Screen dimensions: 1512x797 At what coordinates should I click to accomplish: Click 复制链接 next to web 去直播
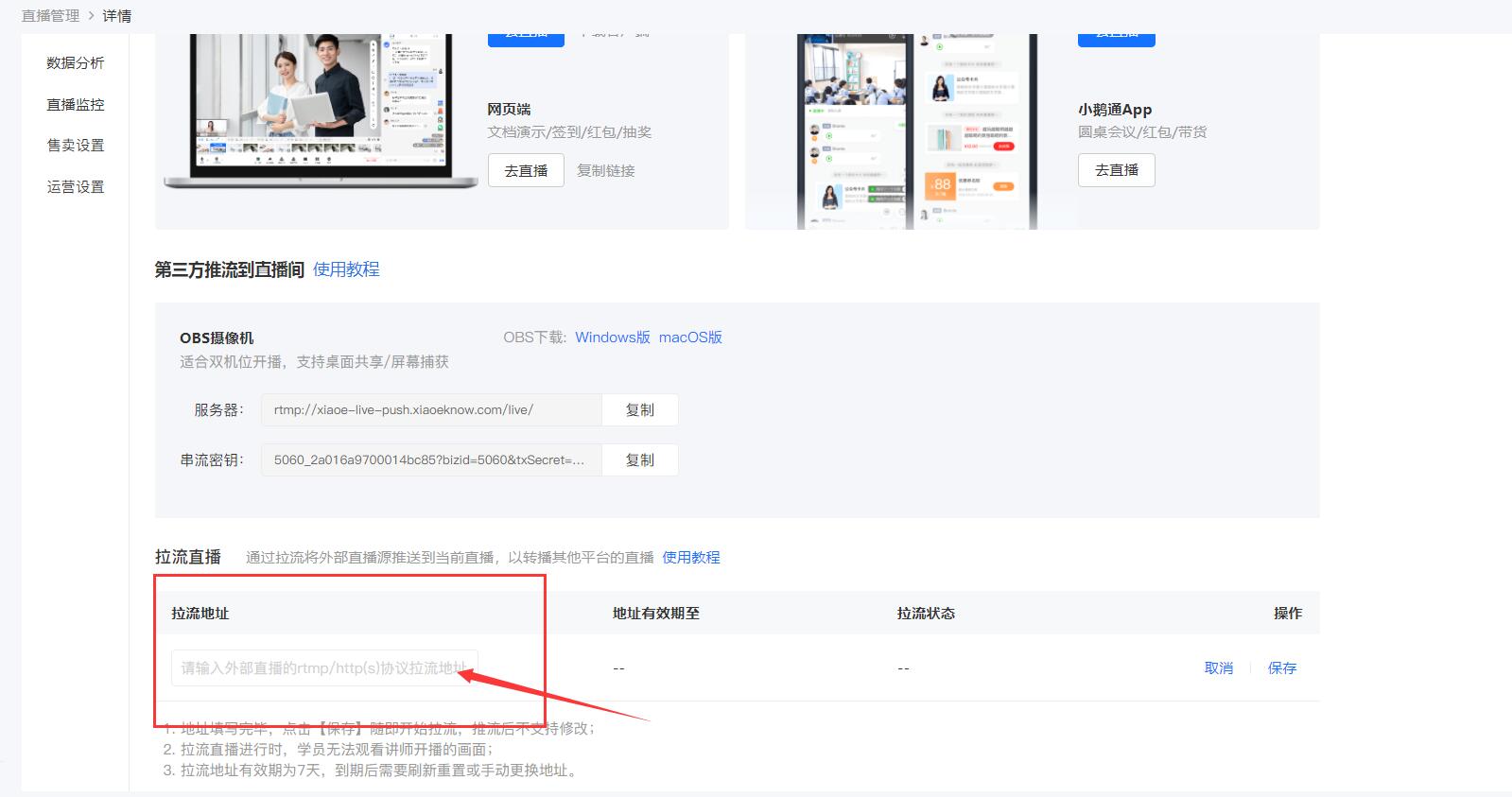tap(605, 171)
